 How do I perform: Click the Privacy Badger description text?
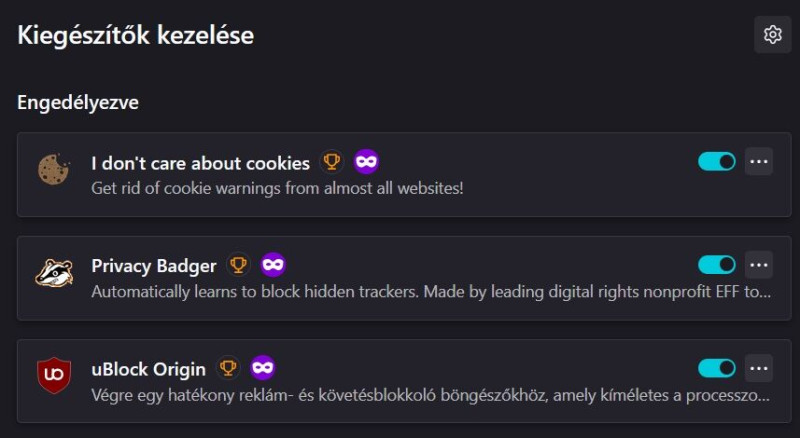point(430,293)
